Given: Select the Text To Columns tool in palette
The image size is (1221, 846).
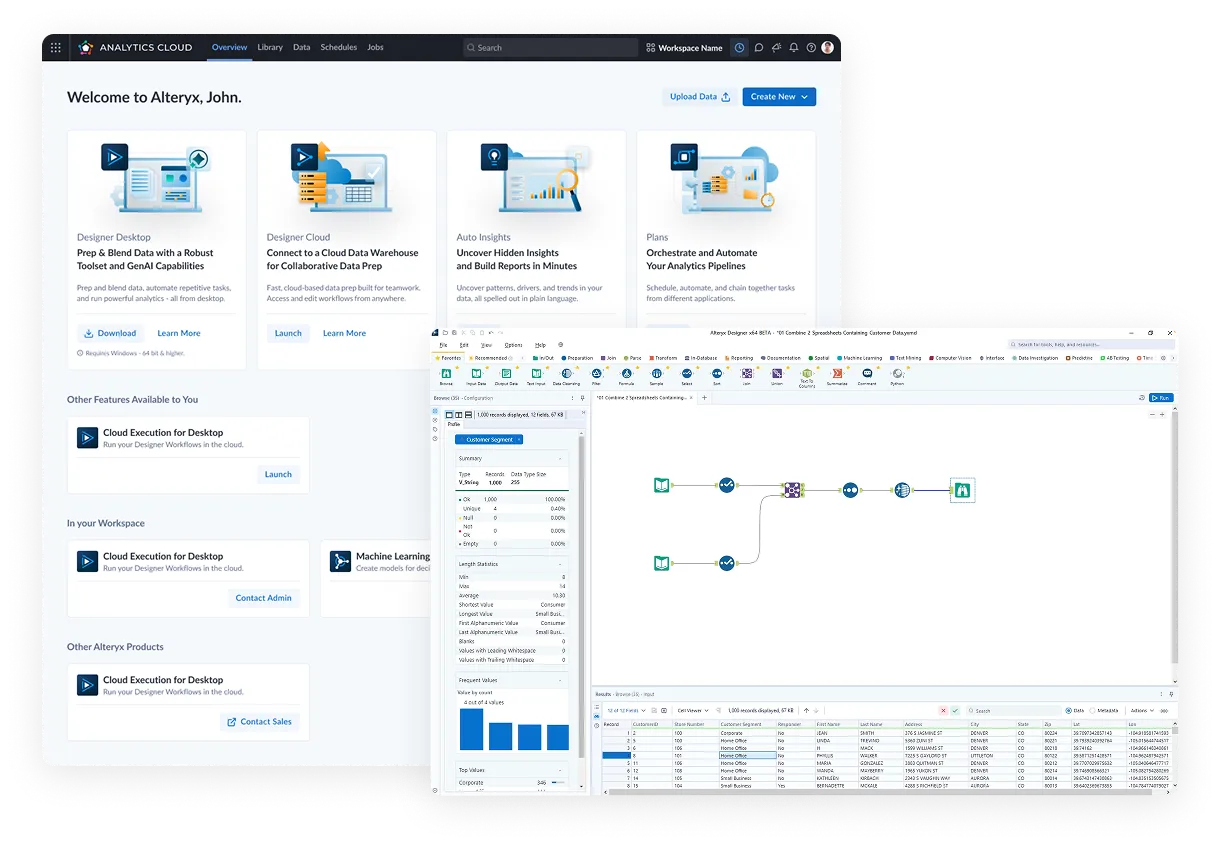Looking at the screenshot, I should 806,377.
